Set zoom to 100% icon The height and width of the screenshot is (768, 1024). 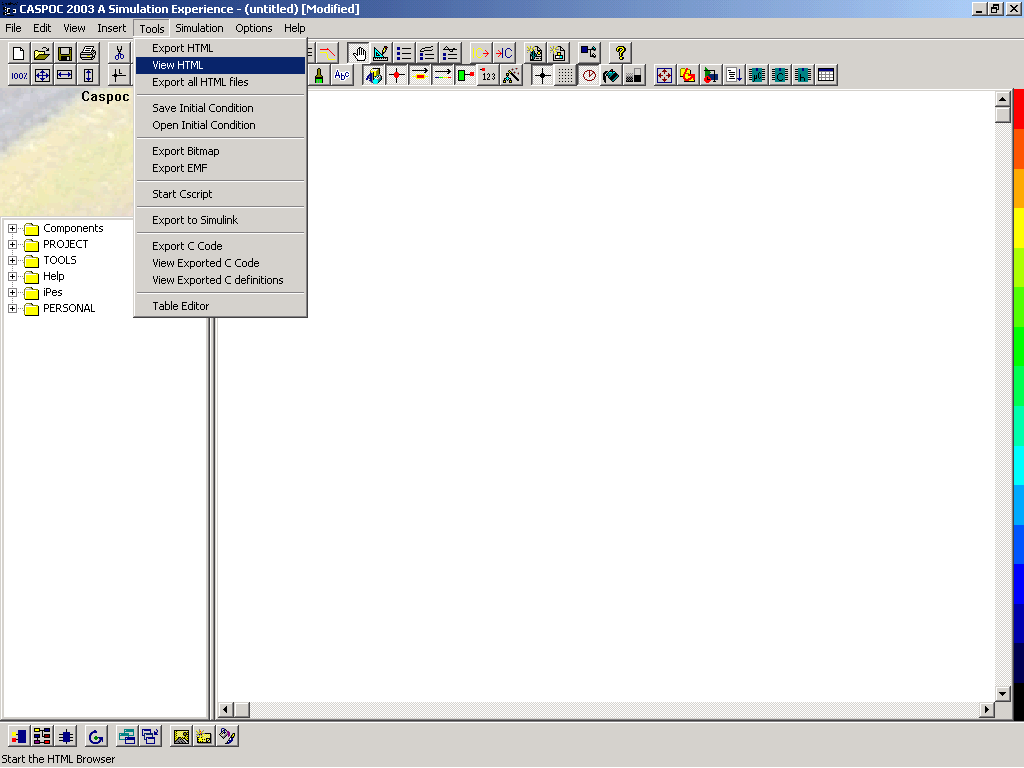point(19,75)
